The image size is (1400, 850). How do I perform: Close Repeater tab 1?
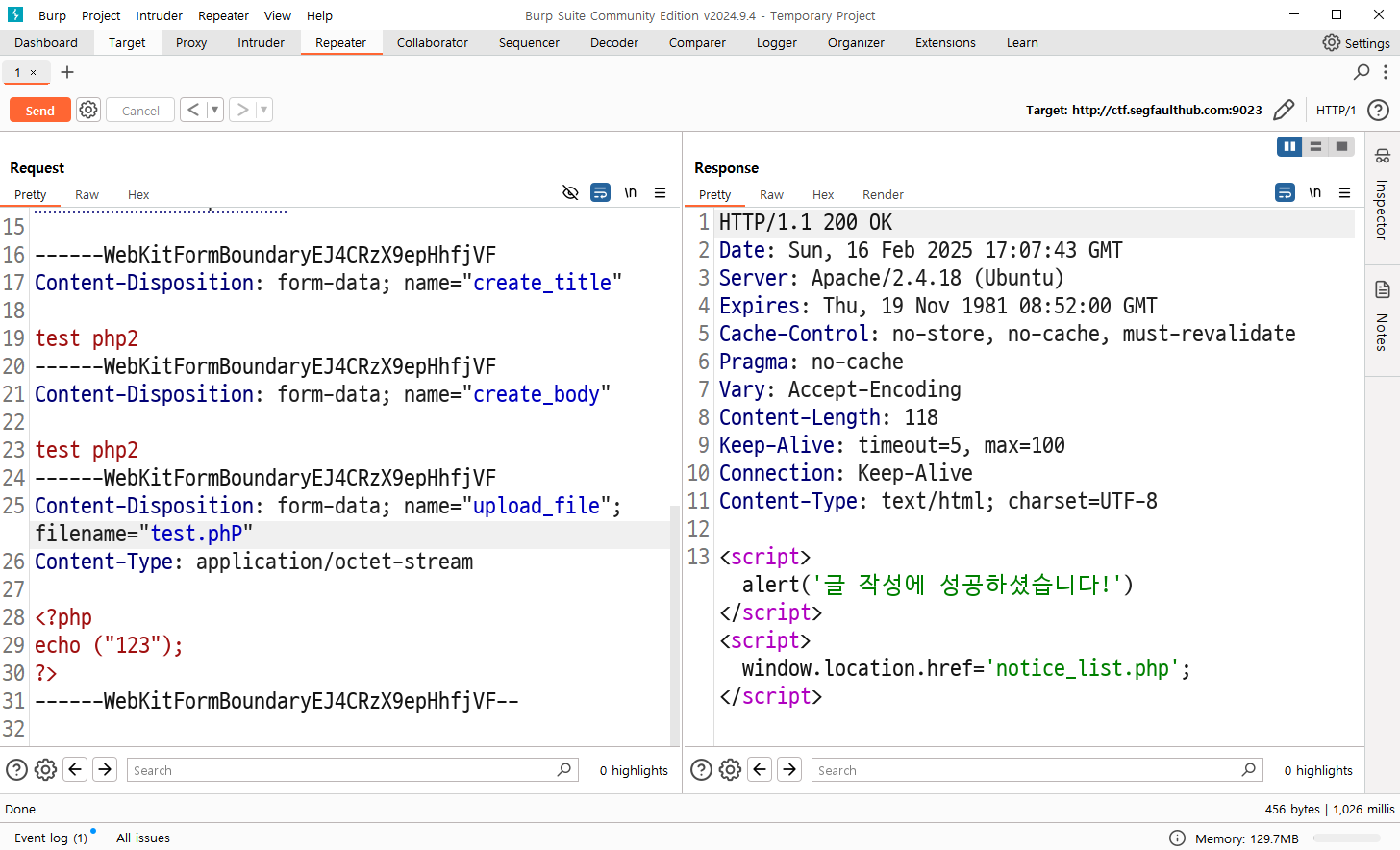point(33,72)
